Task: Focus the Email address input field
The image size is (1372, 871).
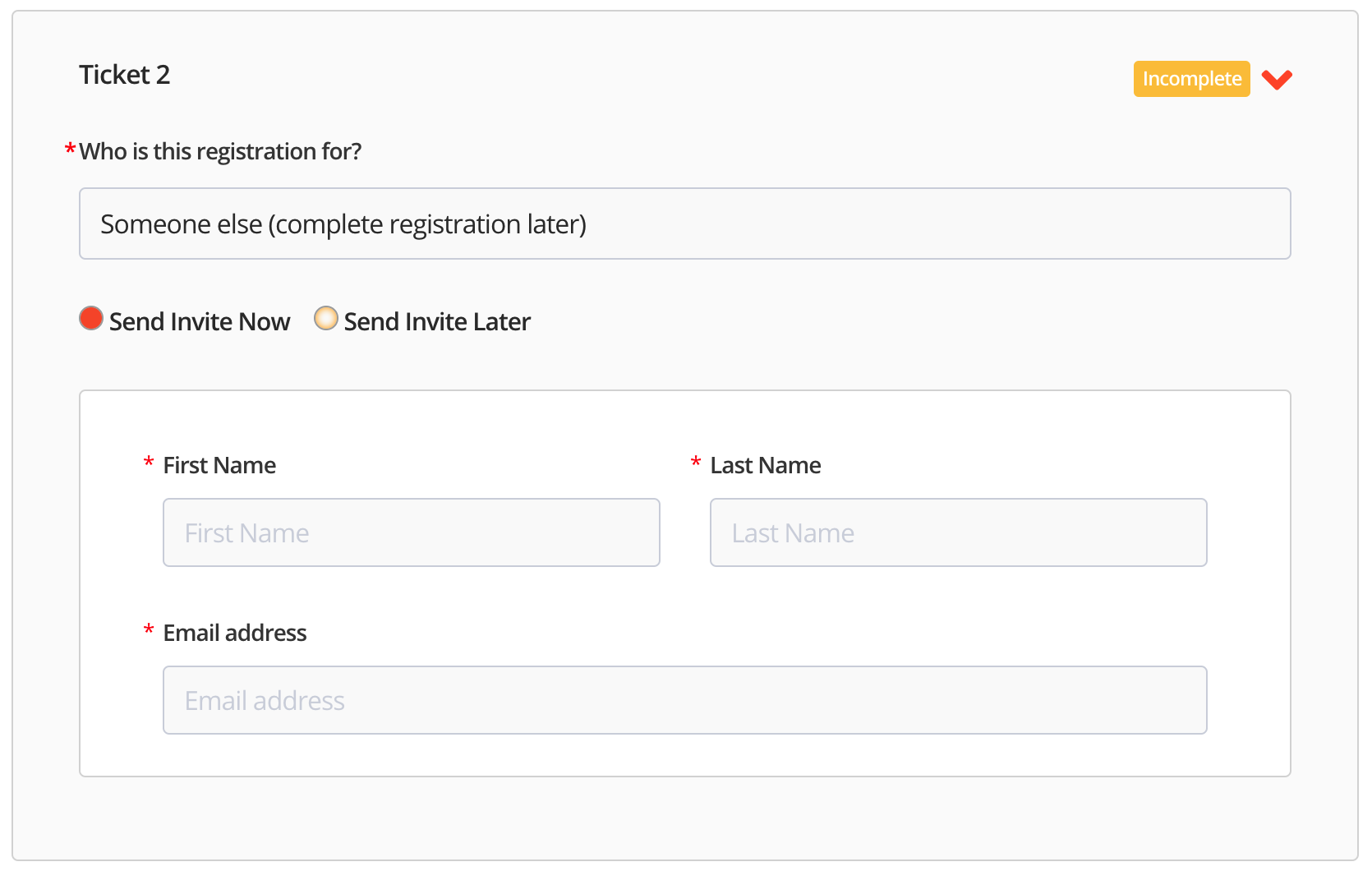Action: coord(684,700)
